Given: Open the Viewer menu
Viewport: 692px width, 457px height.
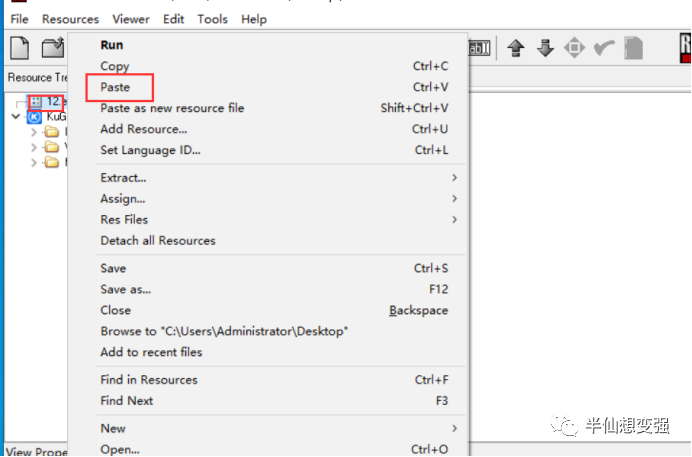Looking at the screenshot, I should [x=131, y=19].
